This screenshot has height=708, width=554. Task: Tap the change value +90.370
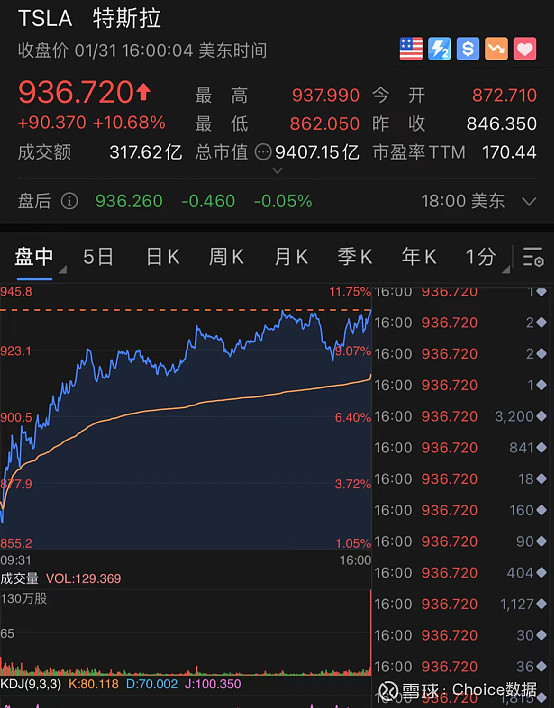52,122
